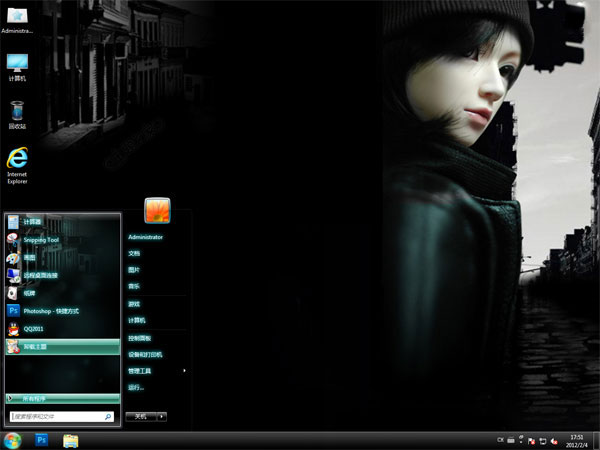The image size is (600, 450).
Task: Launch QQ2011 from Start menu
Action: pos(63,329)
